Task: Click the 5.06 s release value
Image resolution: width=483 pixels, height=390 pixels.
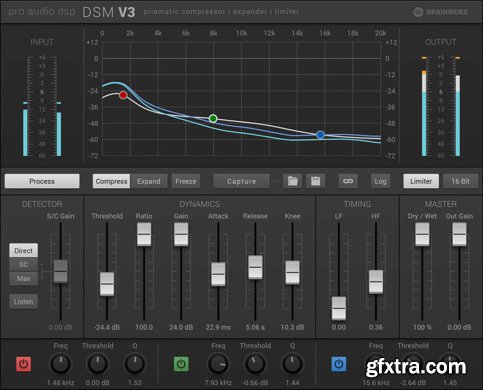Action: click(255, 327)
